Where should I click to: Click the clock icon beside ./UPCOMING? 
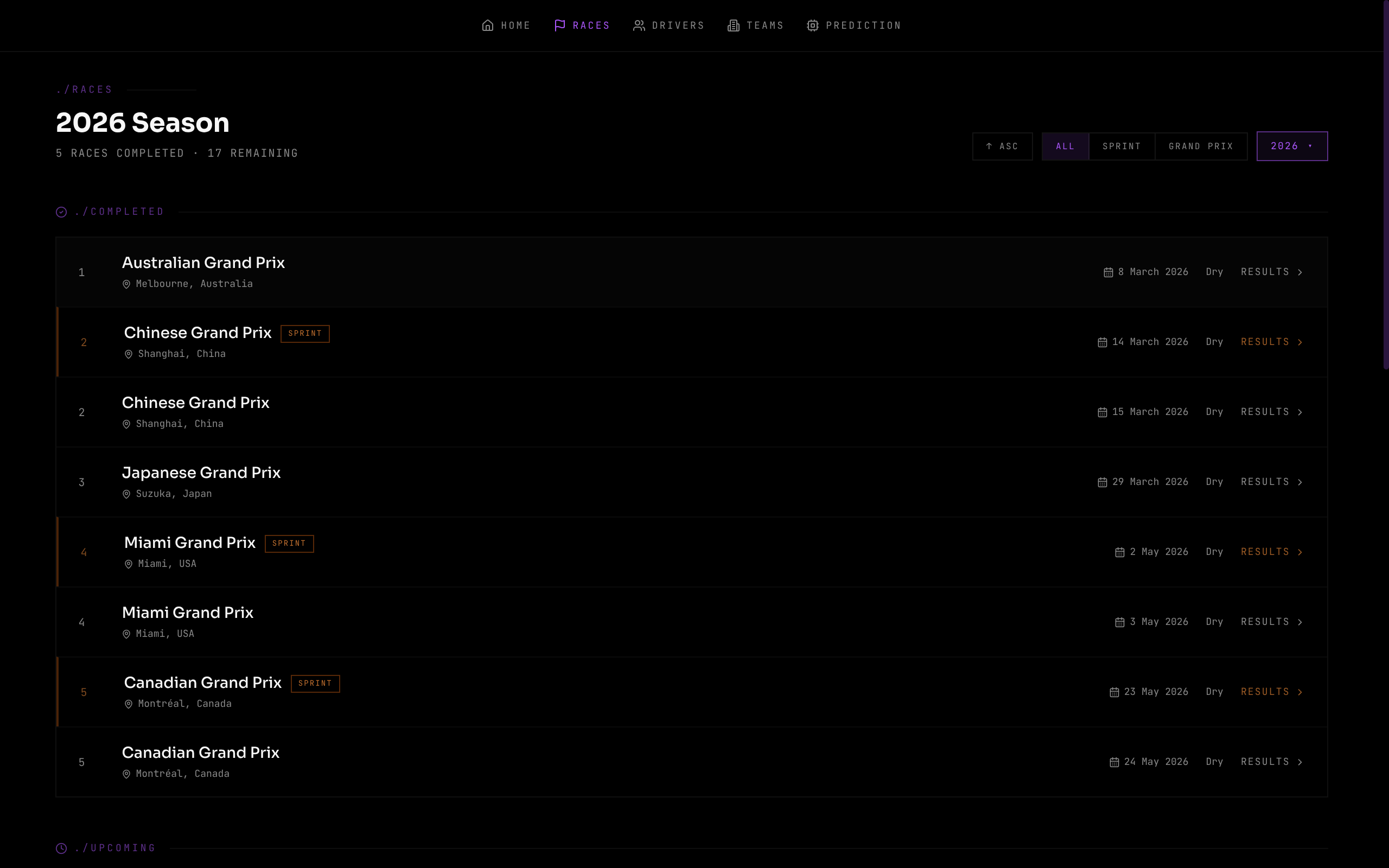(61, 848)
